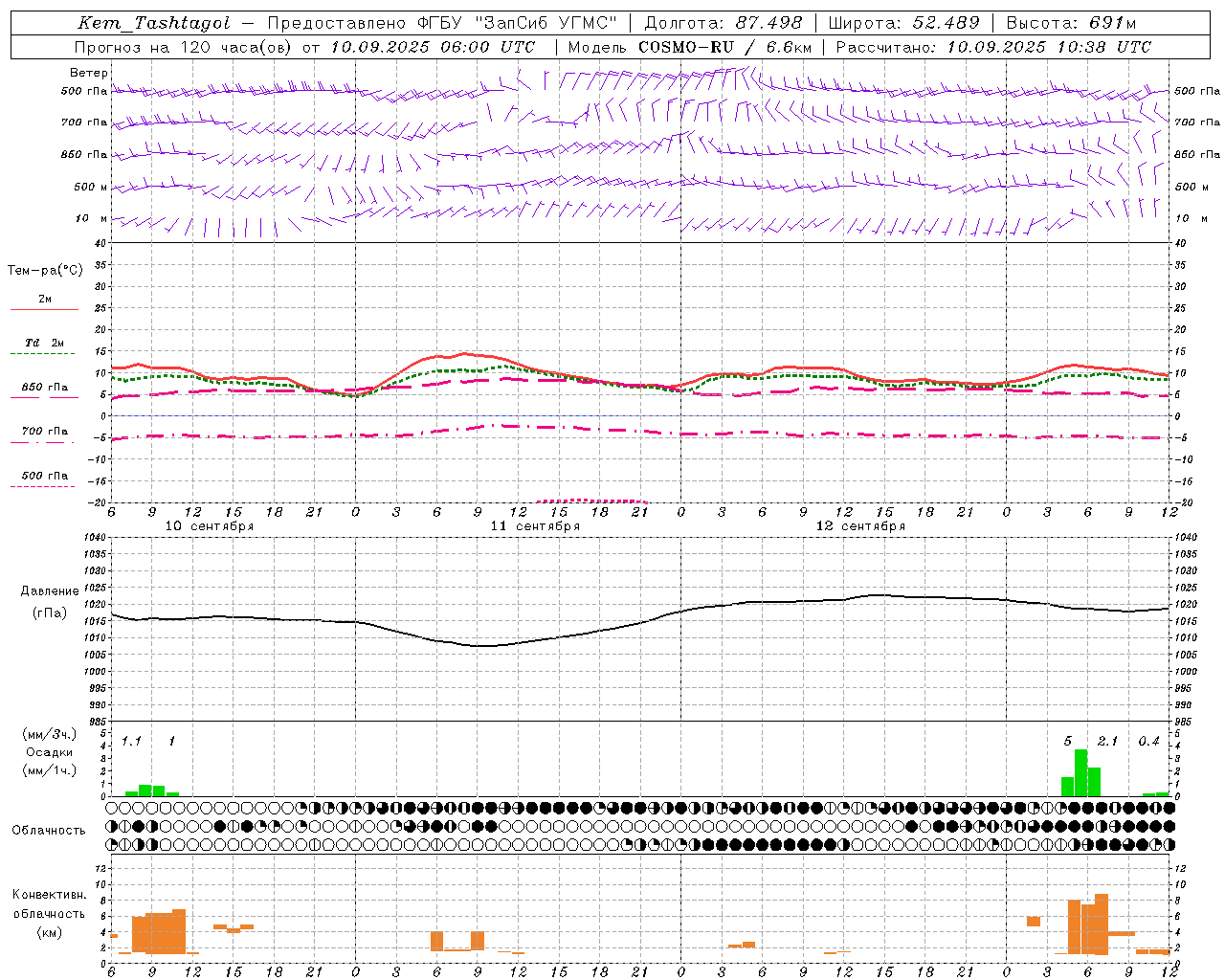Click the '2.1' precipitation amount value

(1107, 742)
